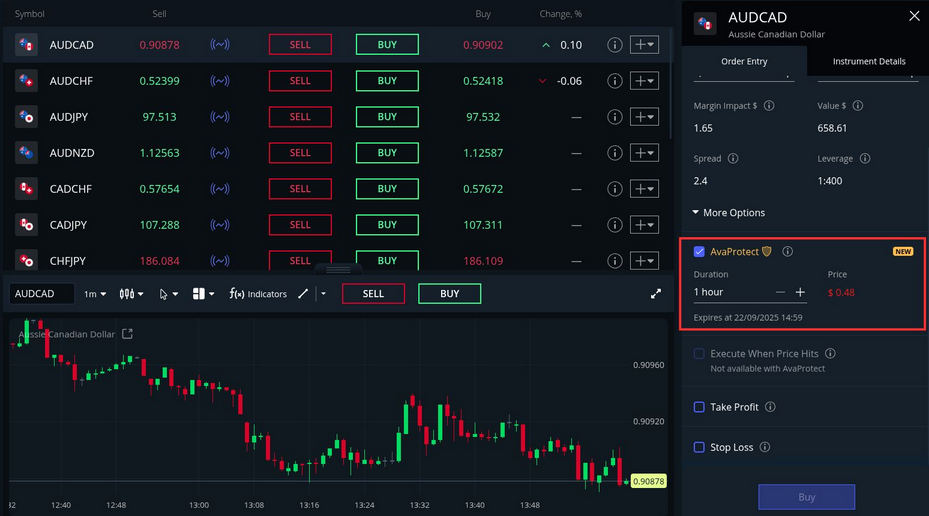929x516 pixels.
Task: Click the Indicators function icon
Action: point(236,294)
